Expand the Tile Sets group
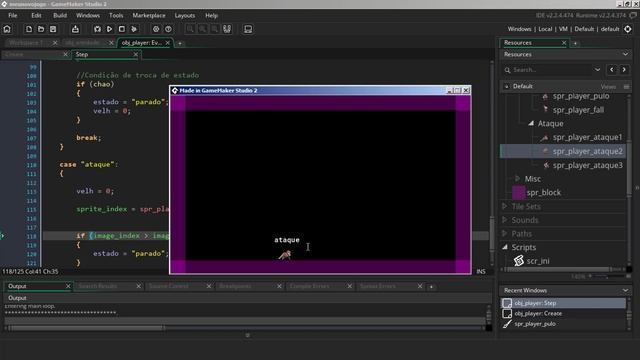Image resolution: width=640 pixels, height=360 pixels. tap(504, 206)
